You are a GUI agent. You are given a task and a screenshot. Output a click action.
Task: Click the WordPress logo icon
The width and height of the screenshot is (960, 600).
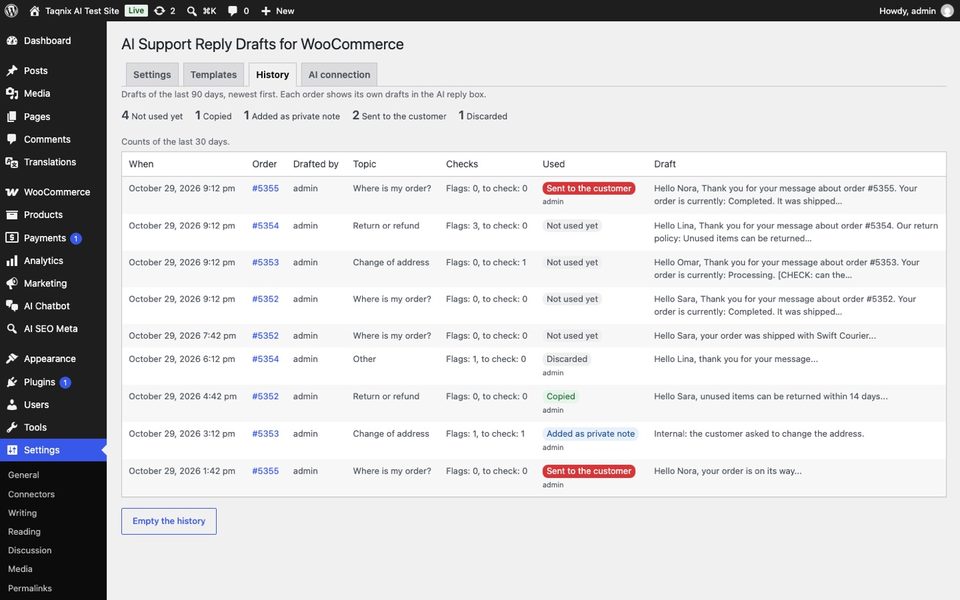(x=11, y=10)
